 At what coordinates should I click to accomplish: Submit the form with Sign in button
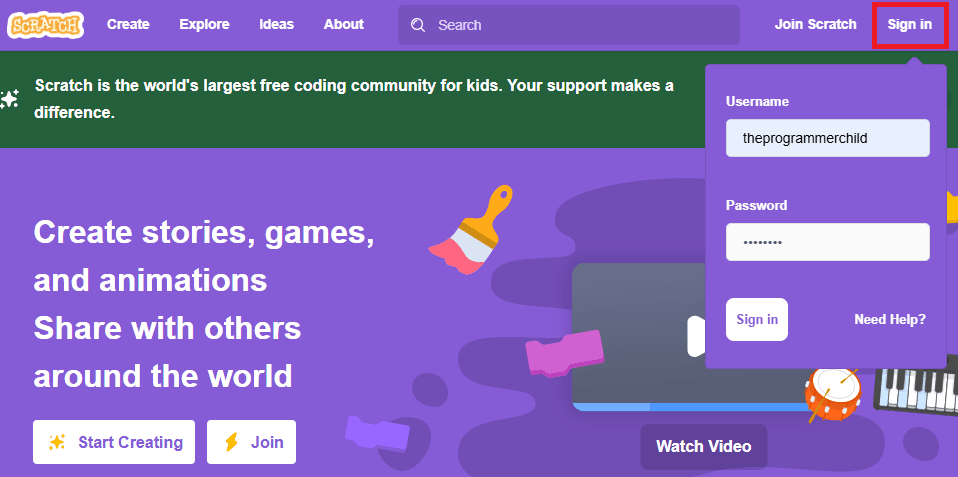tap(757, 319)
